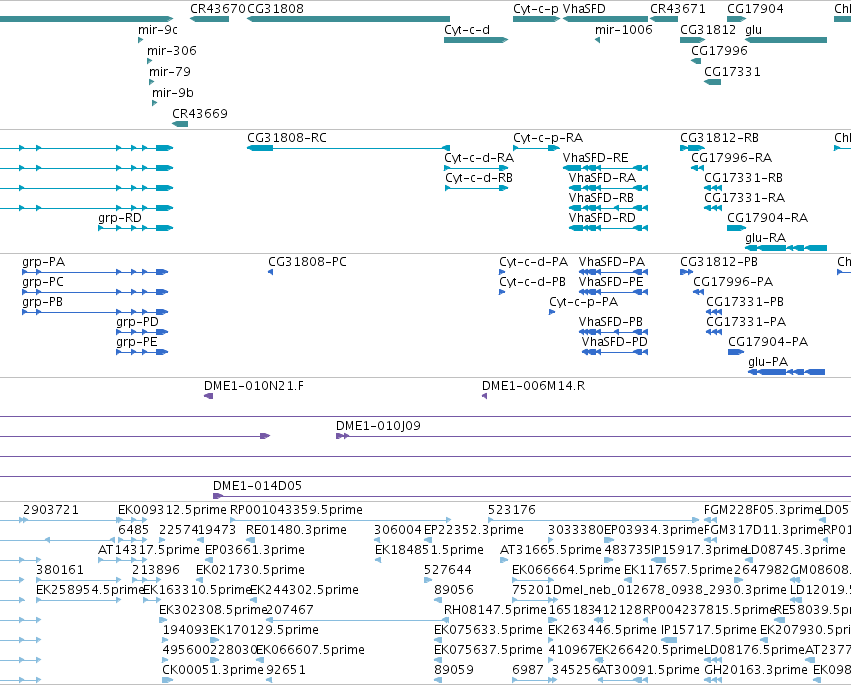851x685 pixels.
Task: Click the grp-PA protein label
Action: point(43,263)
